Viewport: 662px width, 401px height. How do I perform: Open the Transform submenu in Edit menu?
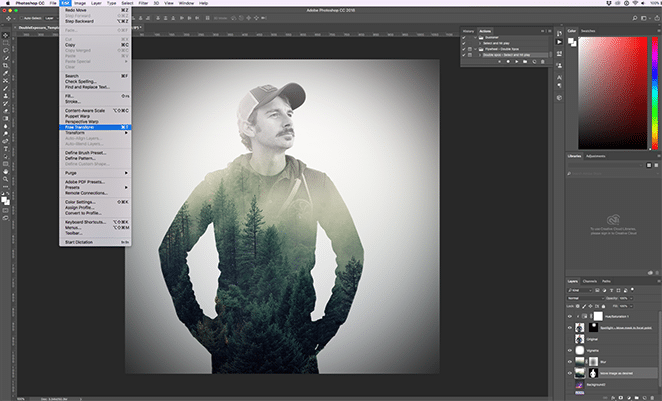tap(95, 133)
